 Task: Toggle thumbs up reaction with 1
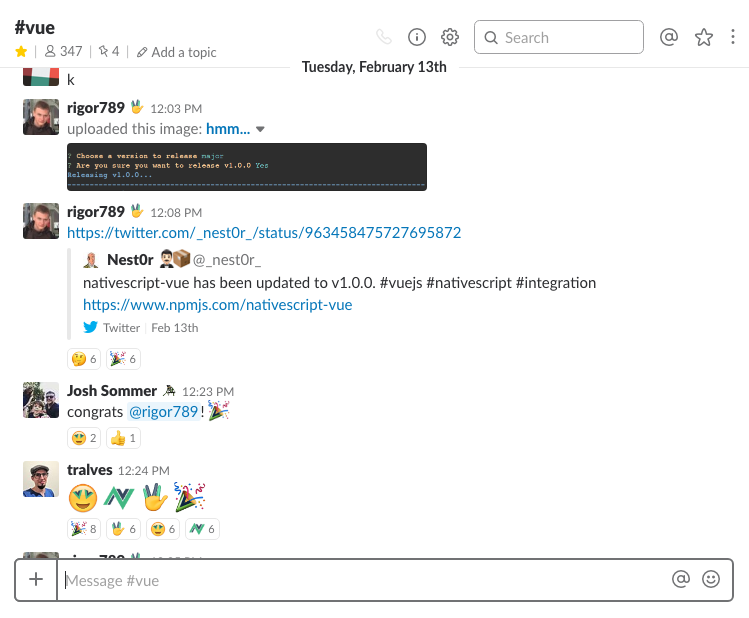coord(123,438)
